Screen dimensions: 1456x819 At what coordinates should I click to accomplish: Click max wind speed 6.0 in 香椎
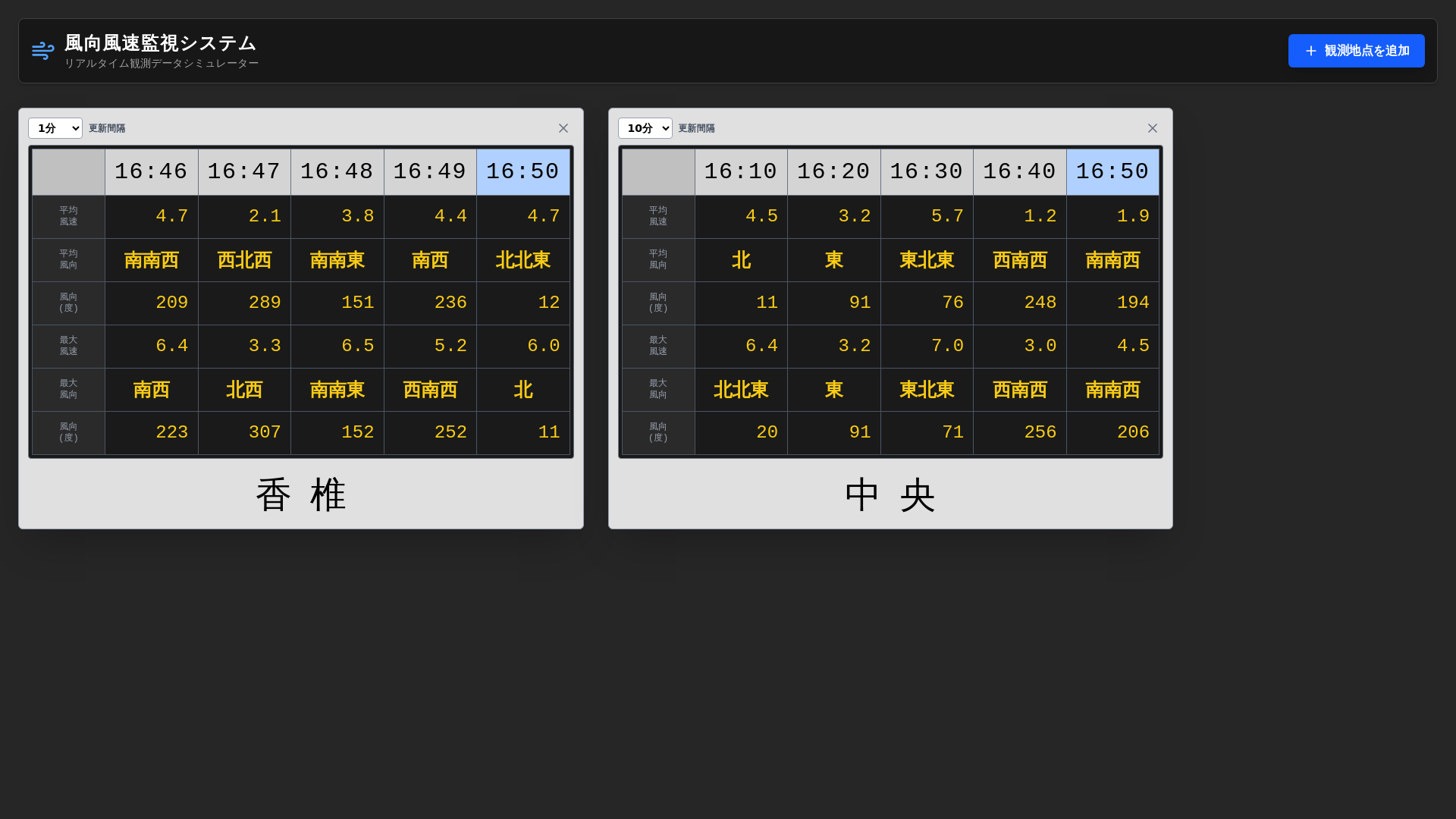pyautogui.click(x=523, y=347)
